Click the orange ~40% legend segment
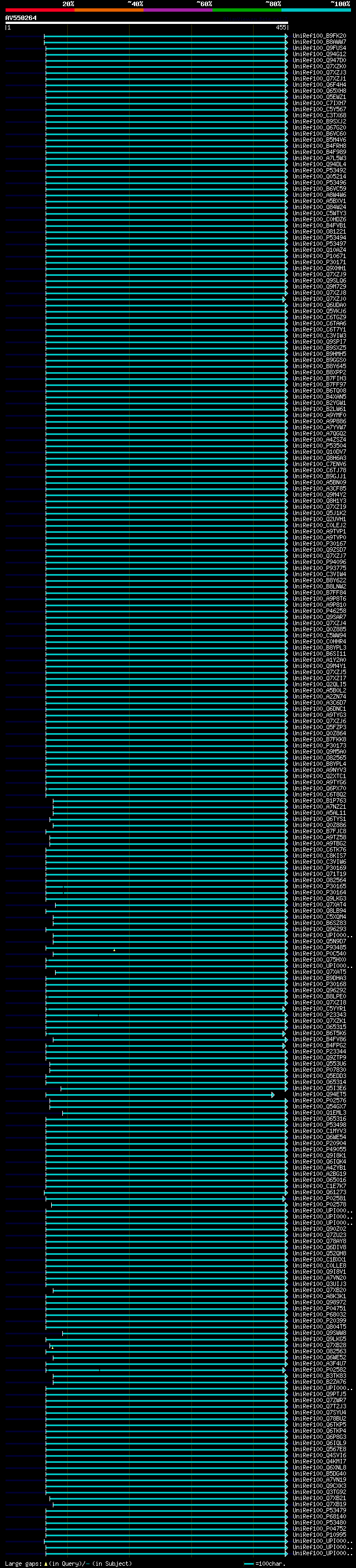The height and width of the screenshot is (1568, 356). coord(109,10)
